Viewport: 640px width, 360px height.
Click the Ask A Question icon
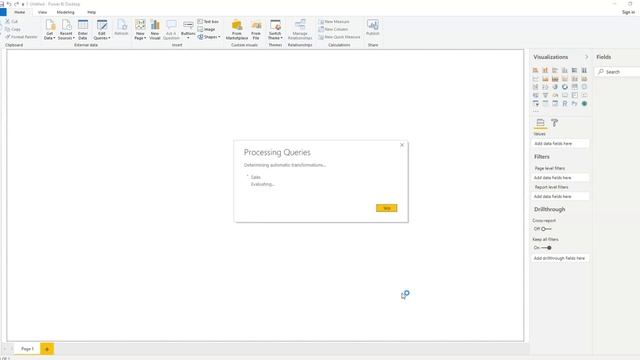(171, 24)
